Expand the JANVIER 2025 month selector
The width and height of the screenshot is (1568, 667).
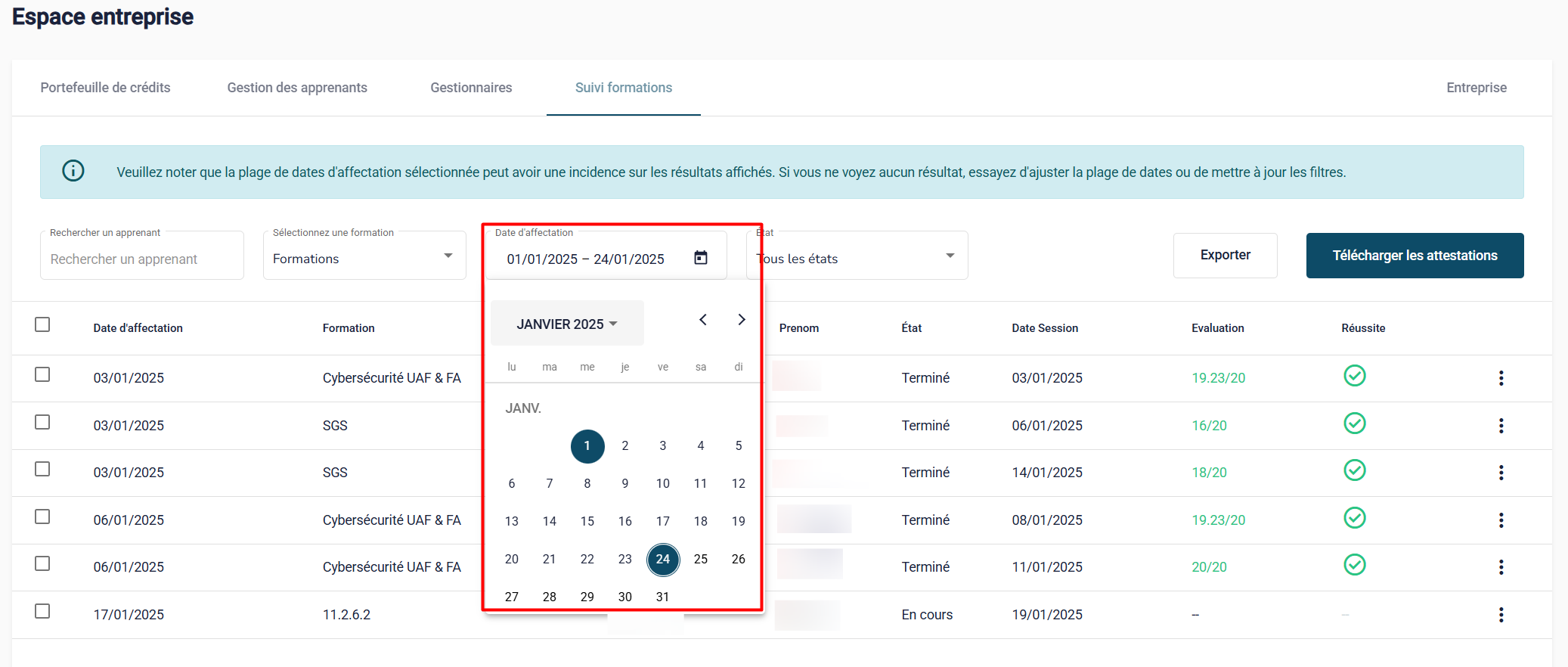[x=567, y=324]
